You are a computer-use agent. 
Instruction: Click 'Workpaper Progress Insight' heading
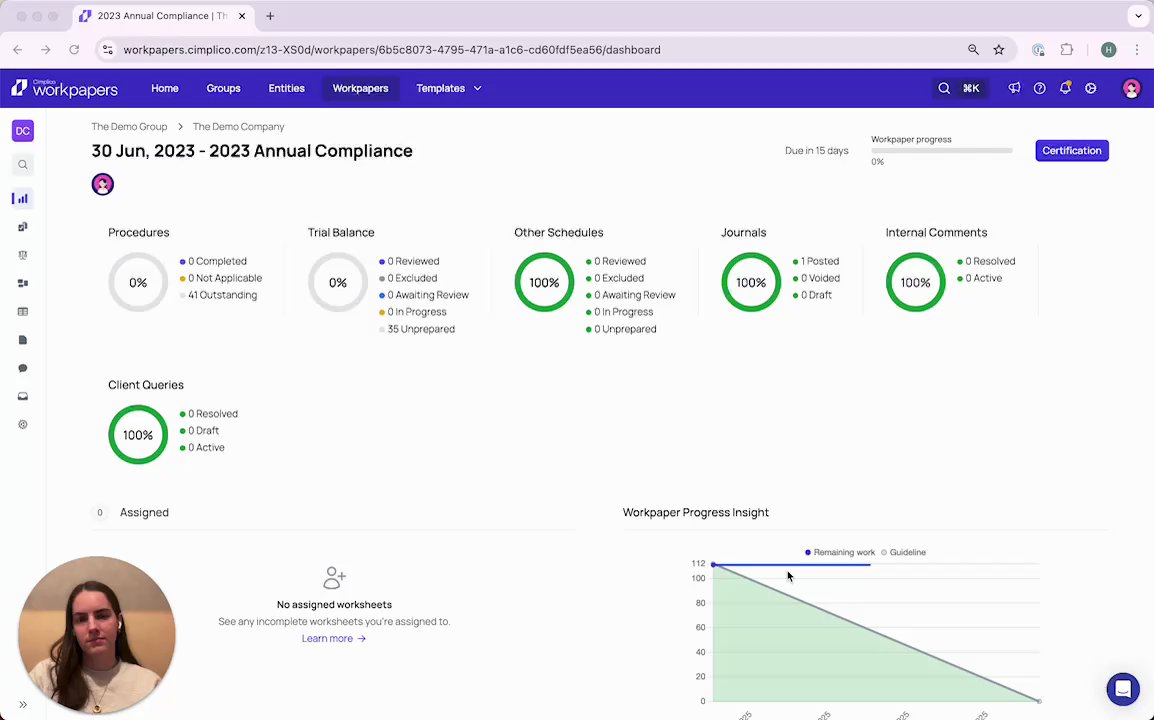coord(695,512)
